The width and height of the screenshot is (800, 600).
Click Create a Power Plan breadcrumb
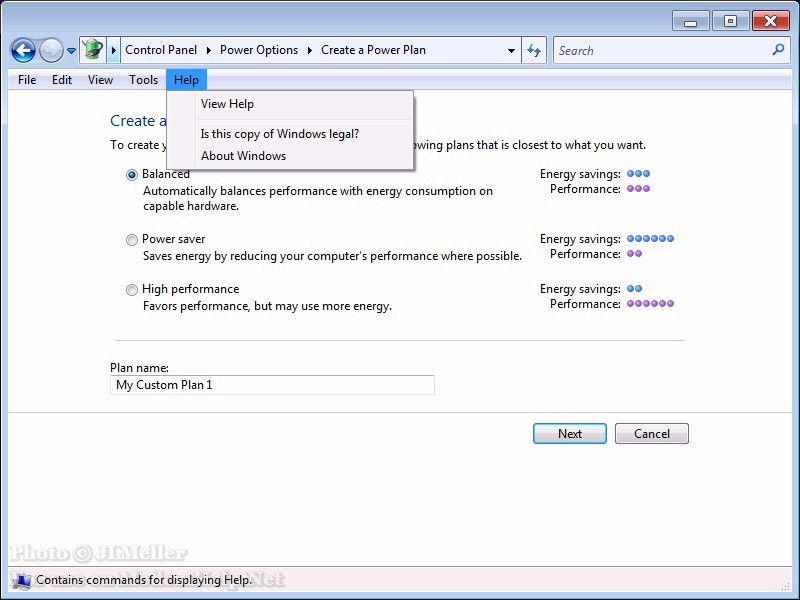pyautogui.click(x=373, y=50)
